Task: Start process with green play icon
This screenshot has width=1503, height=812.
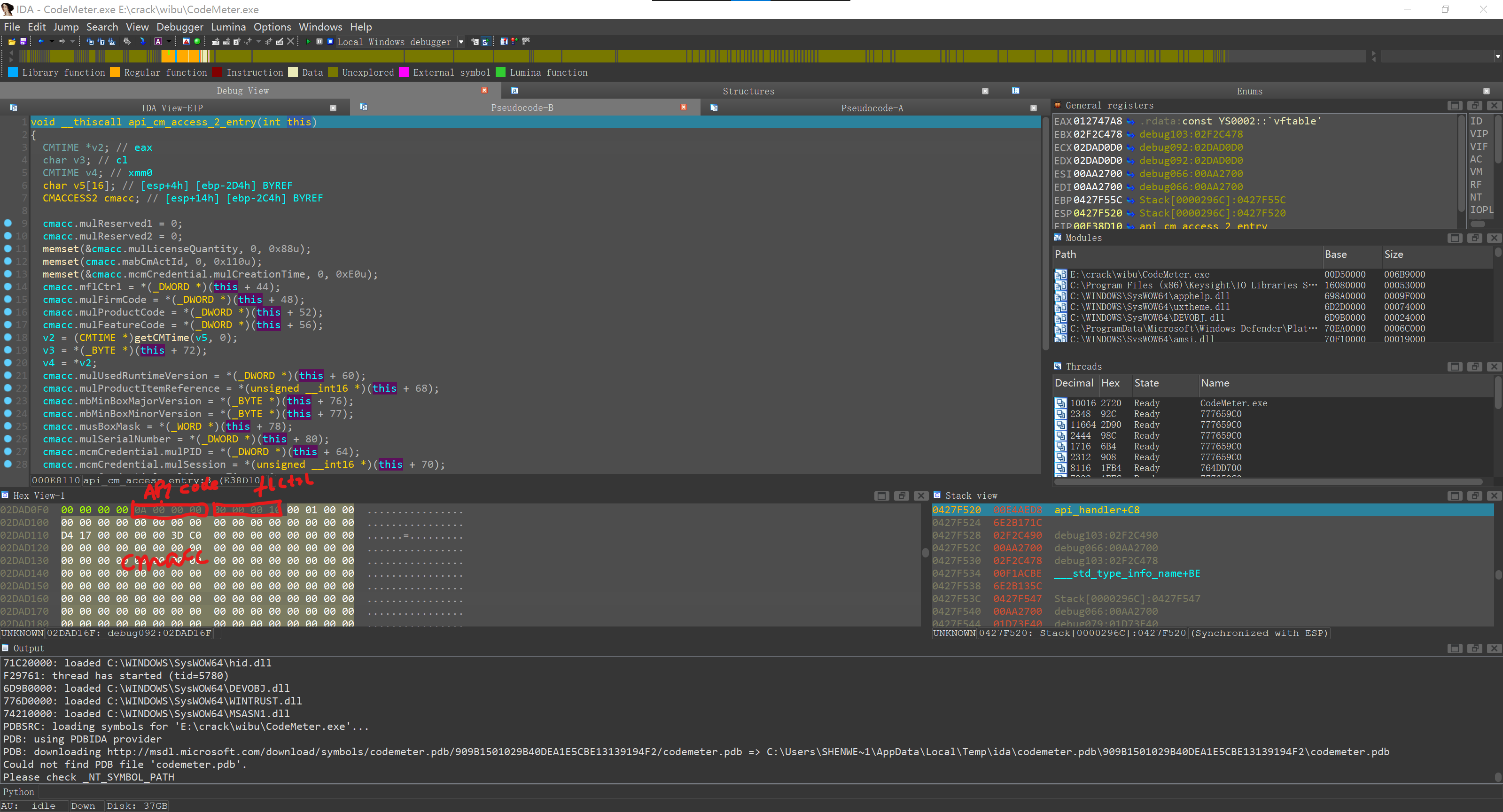Action: coord(308,41)
